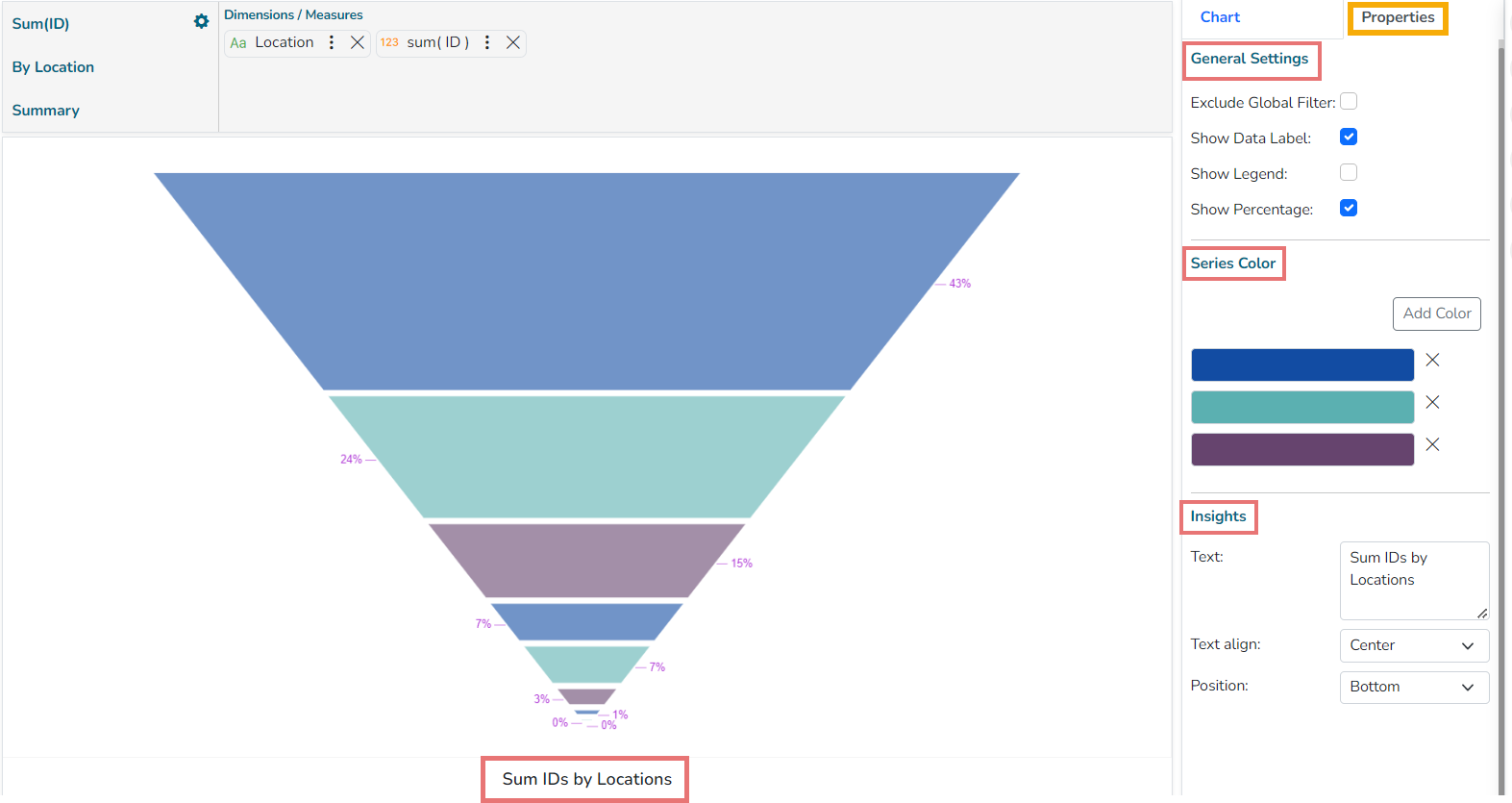
Task: Remove the sum(ID) measure chip
Action: click(x=513, y=42)
